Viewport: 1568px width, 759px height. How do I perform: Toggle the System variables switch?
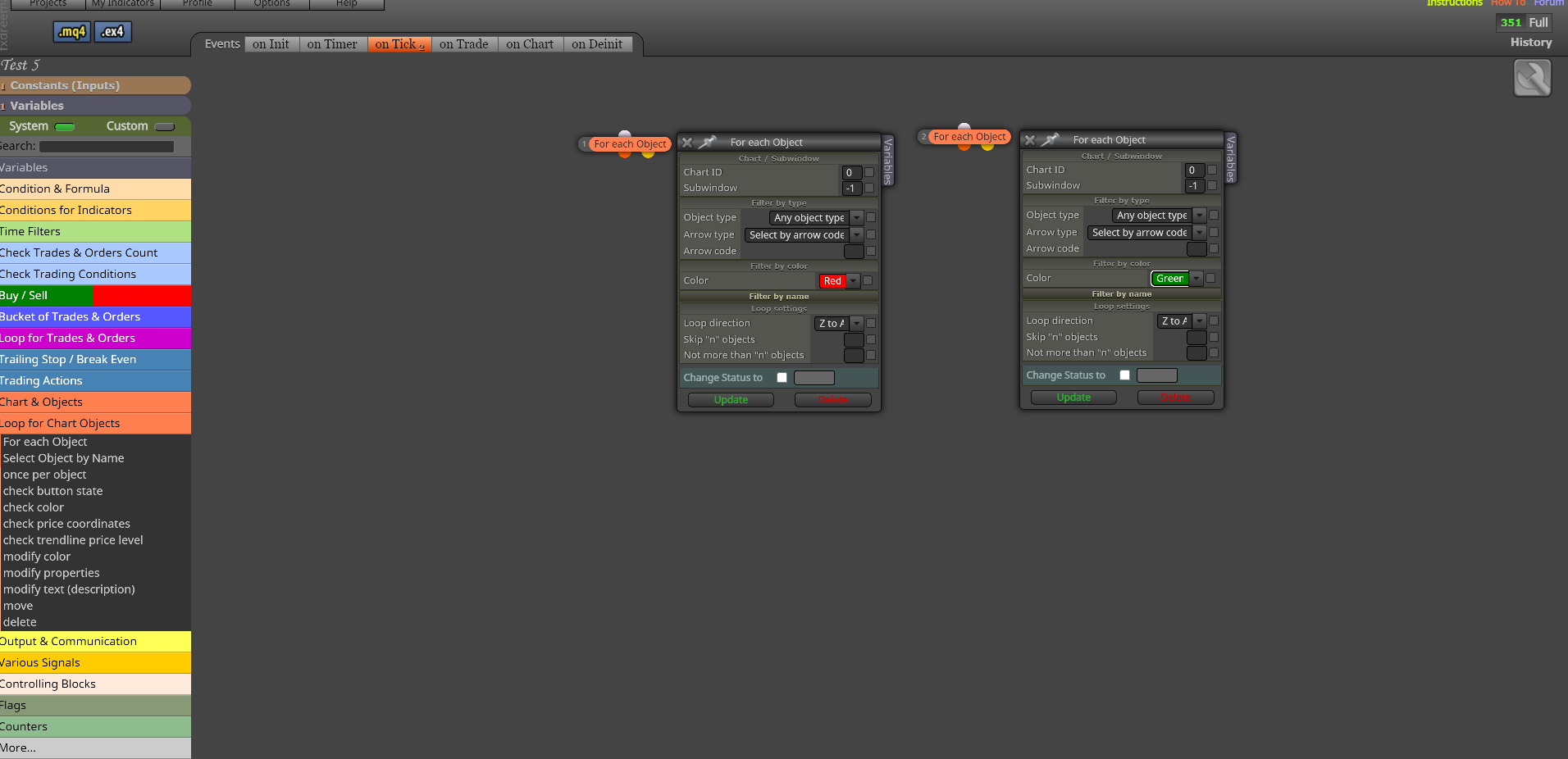coord(65,127)
